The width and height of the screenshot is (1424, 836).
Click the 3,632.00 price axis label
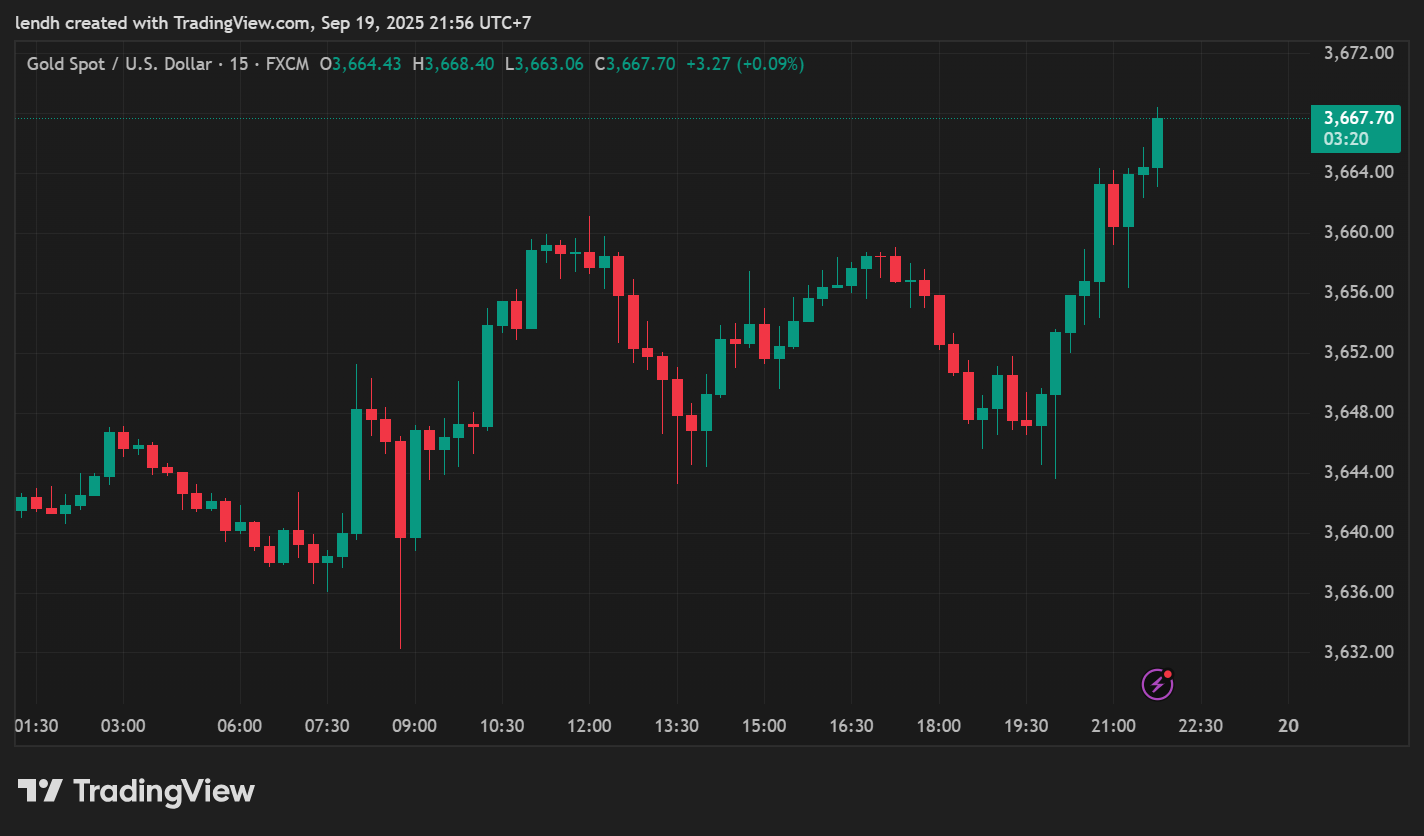(1358, 652)
